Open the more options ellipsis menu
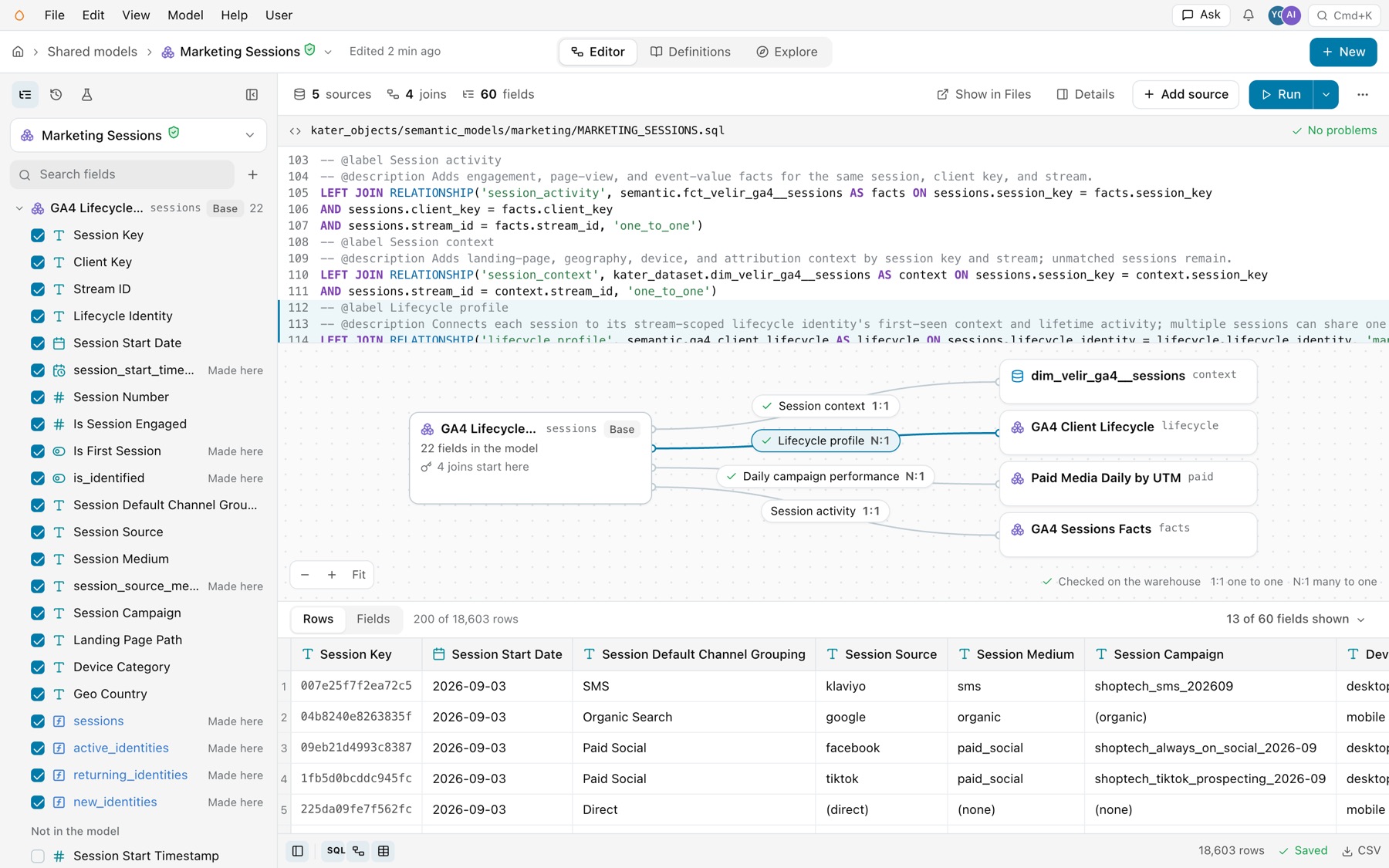 (1363, 94)
